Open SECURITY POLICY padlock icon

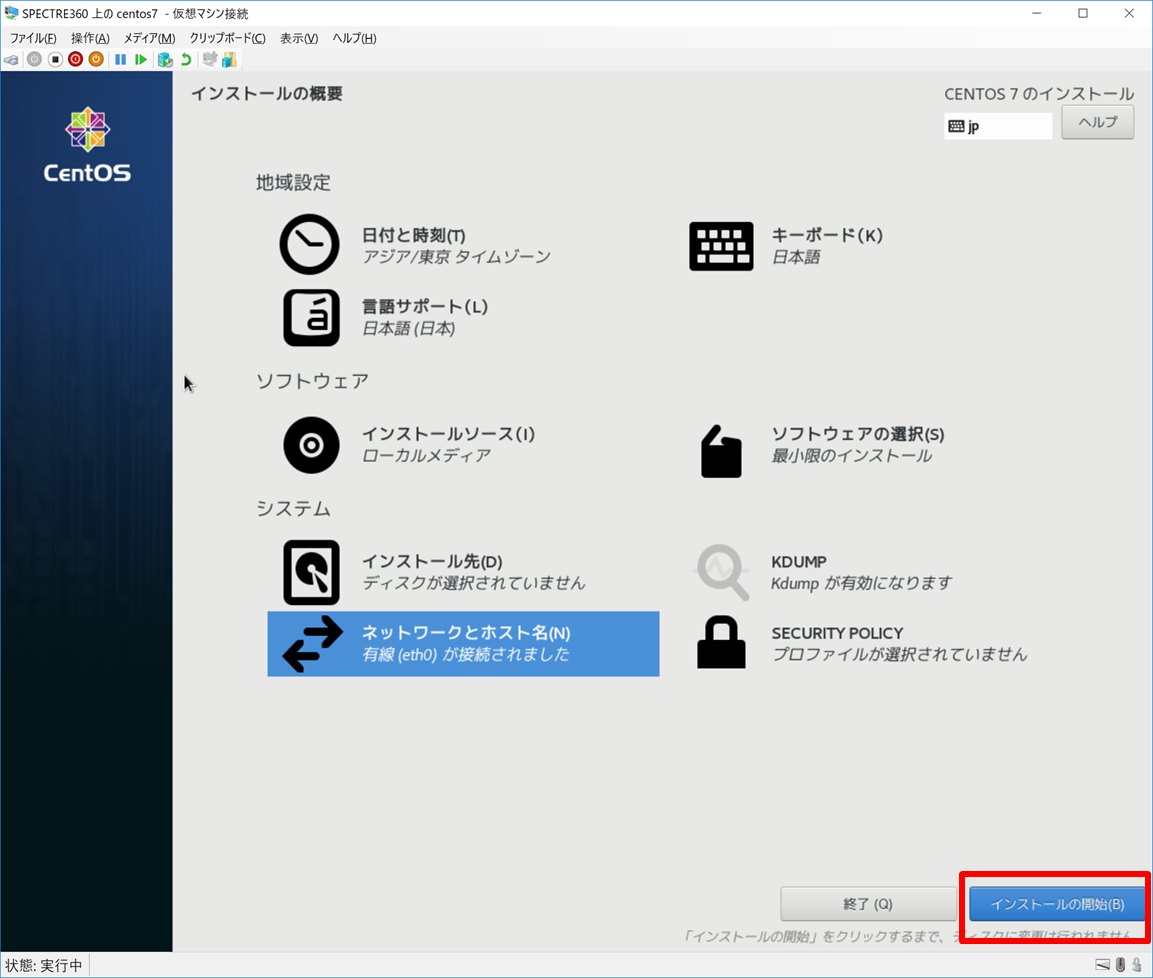coord(721,643)
